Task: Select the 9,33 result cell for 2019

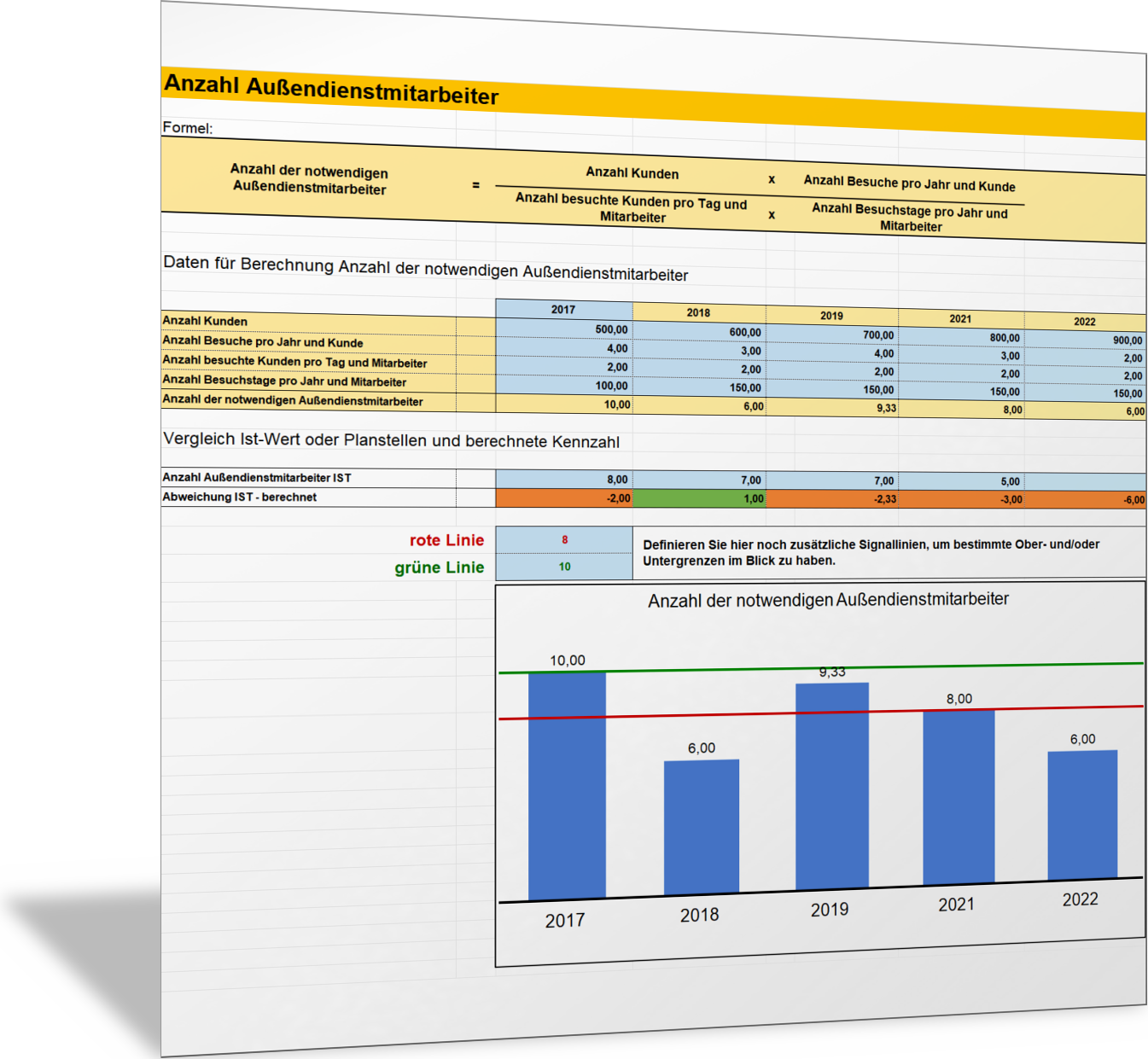Action: pyautogui.click(x=832, y=408)
